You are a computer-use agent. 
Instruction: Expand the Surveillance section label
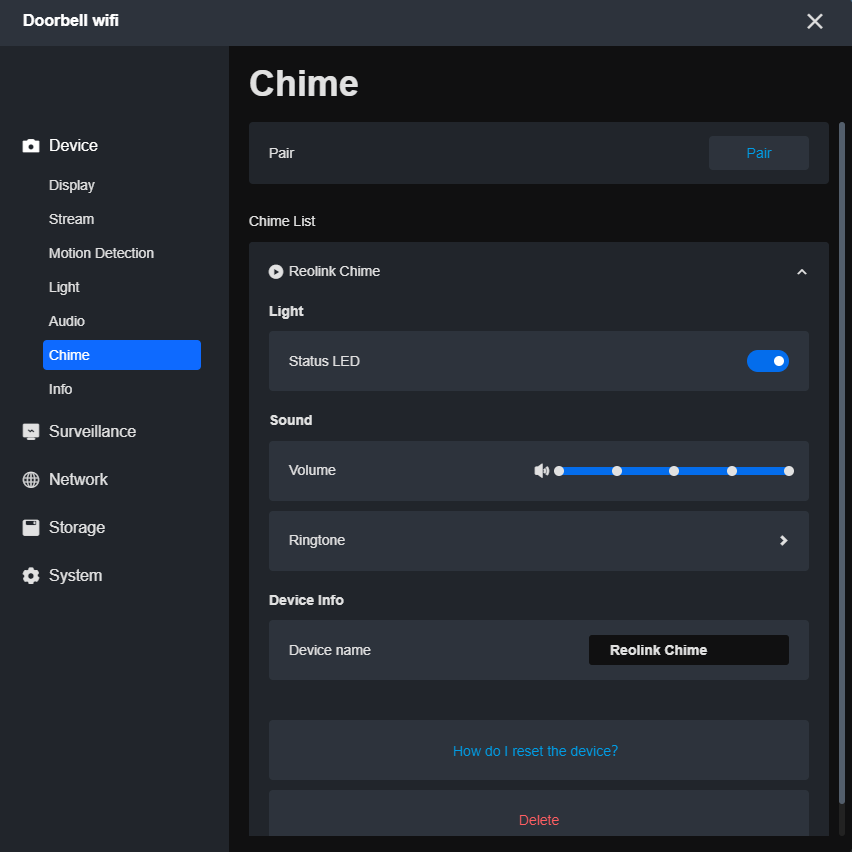tap(92, 431)
